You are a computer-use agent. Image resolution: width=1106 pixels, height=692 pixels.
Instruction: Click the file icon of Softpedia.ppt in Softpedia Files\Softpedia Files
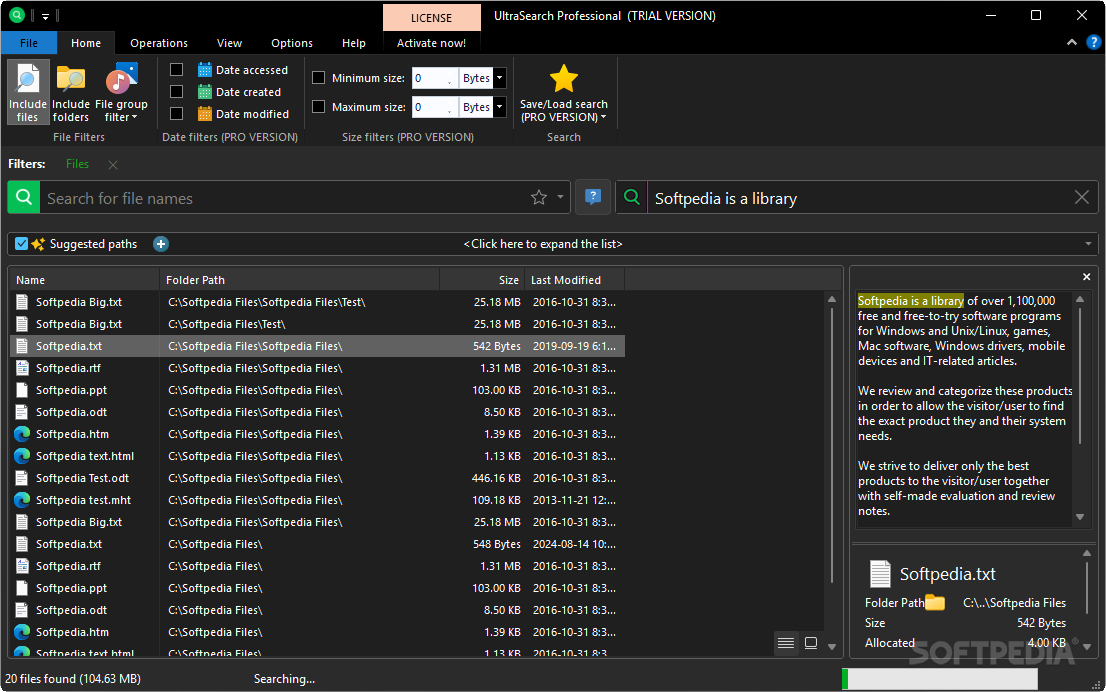click(x=22, y=390)
